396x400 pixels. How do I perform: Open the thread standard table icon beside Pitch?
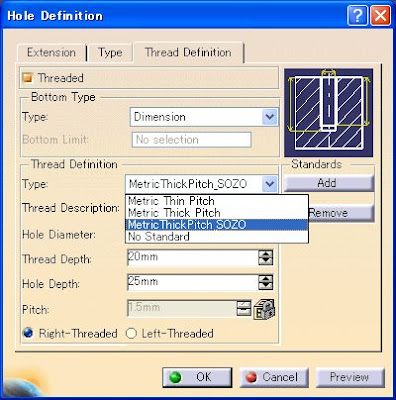(x=264, y=309)
